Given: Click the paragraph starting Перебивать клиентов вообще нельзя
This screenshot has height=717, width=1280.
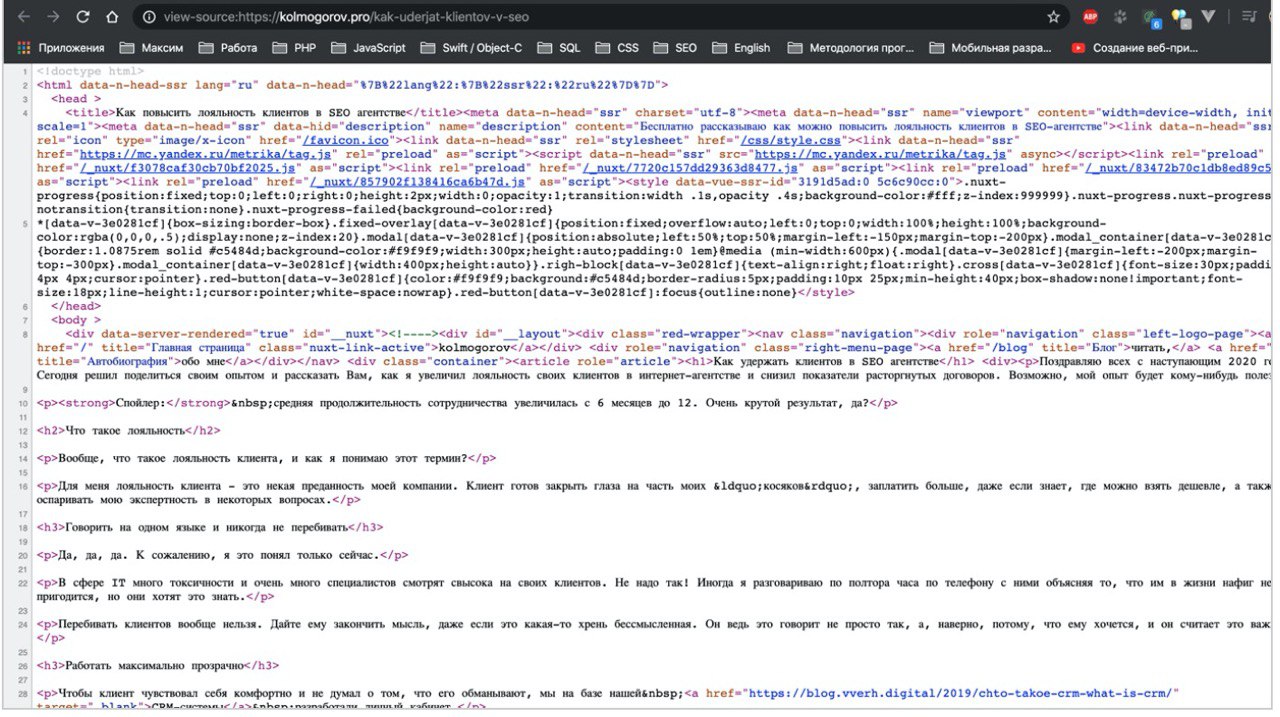Looking at the screenshot, I should (x=655, y=631).
